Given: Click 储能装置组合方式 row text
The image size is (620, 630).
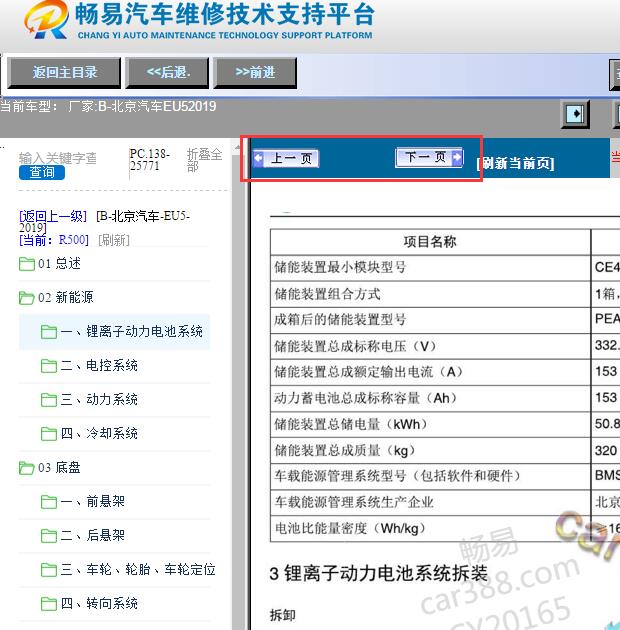Looking at the screenshot, I should (327, 294).
